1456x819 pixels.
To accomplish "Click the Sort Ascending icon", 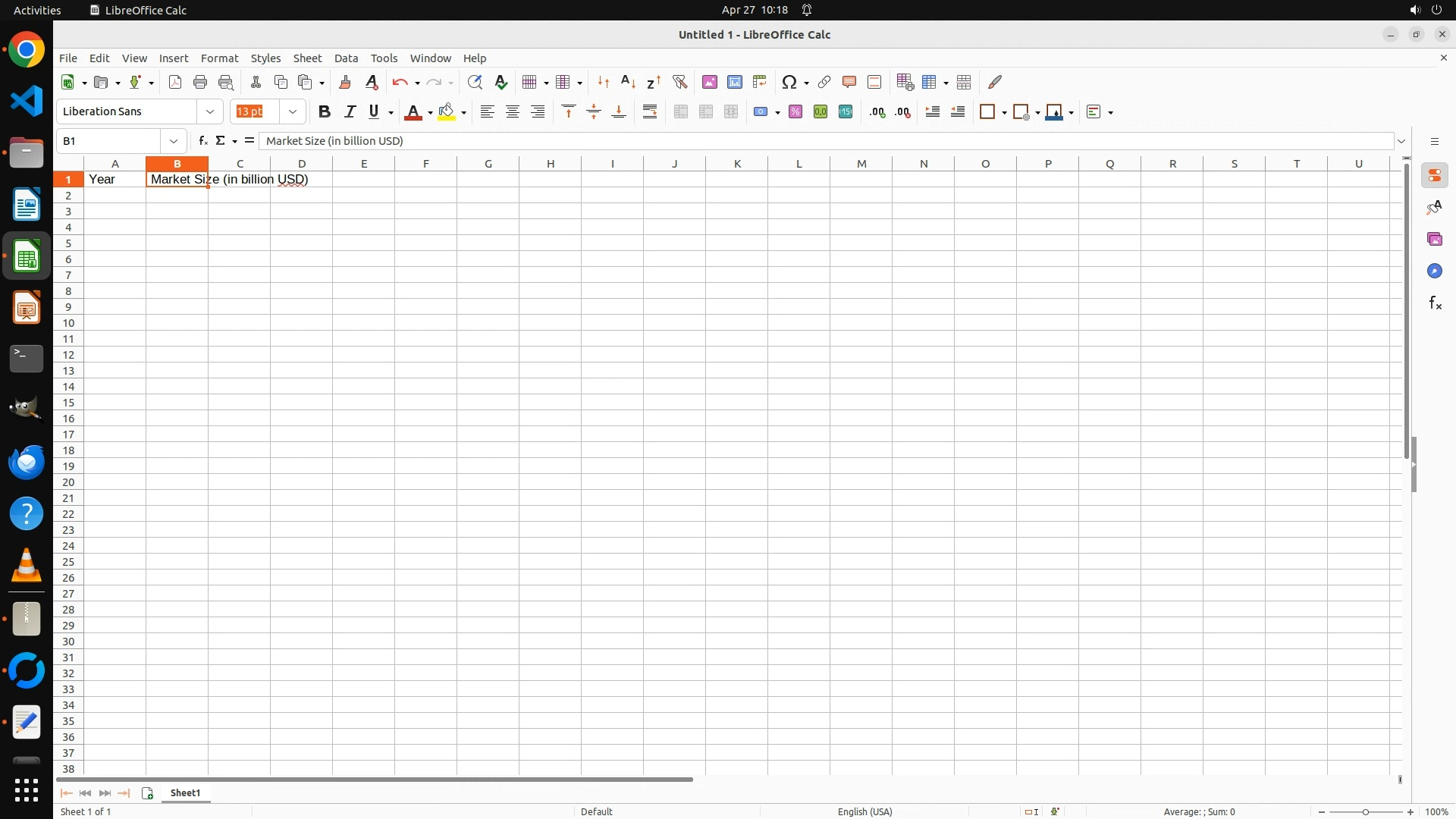I will (x=628, y=82).
